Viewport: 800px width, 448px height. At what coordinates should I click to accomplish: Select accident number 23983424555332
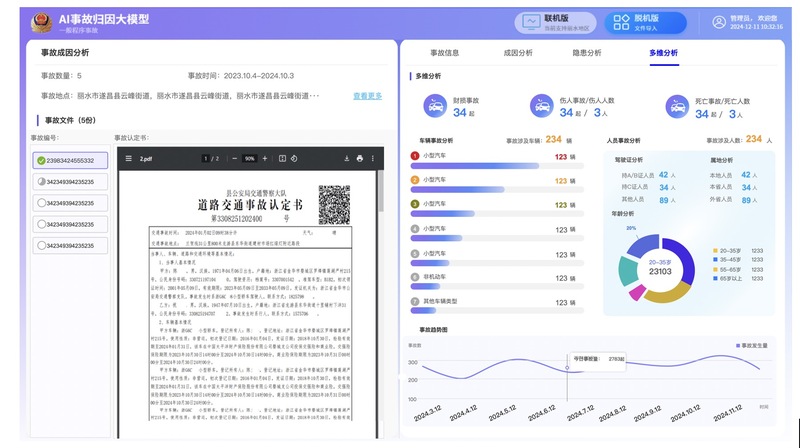pyautogui.click(x=70, y=160)
